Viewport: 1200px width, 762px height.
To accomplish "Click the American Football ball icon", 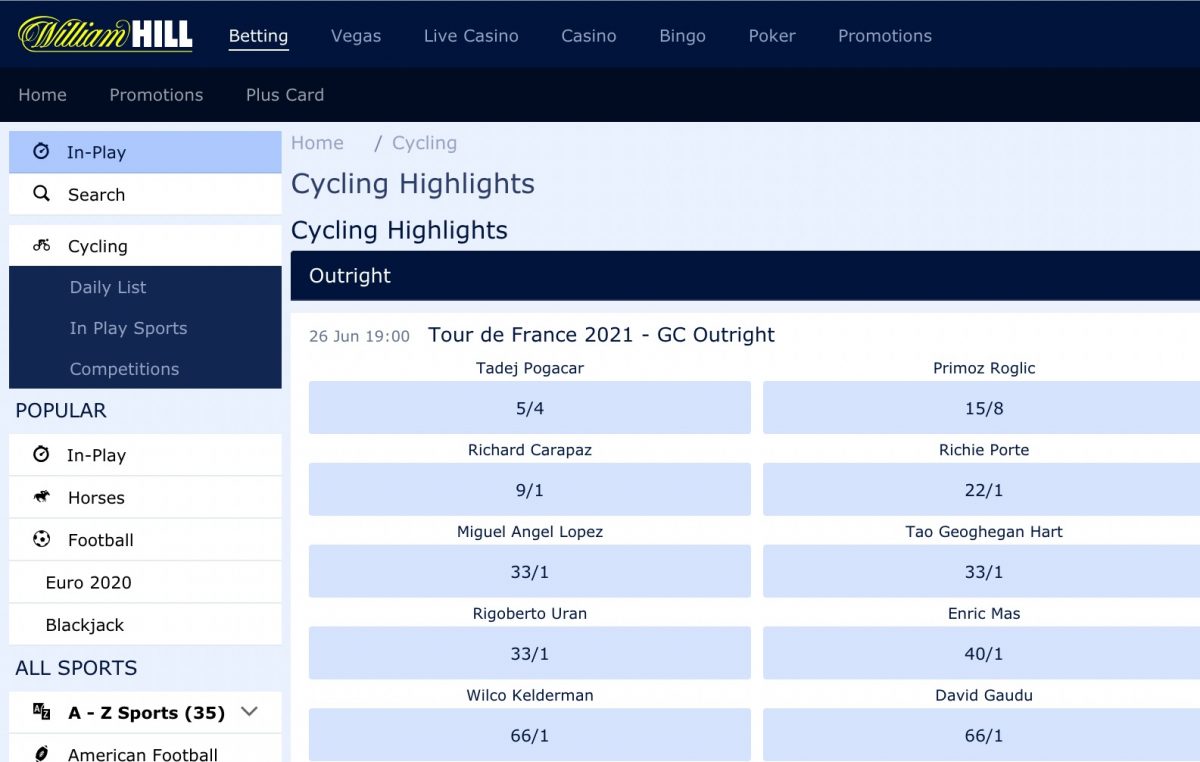I will coord(41,753).
